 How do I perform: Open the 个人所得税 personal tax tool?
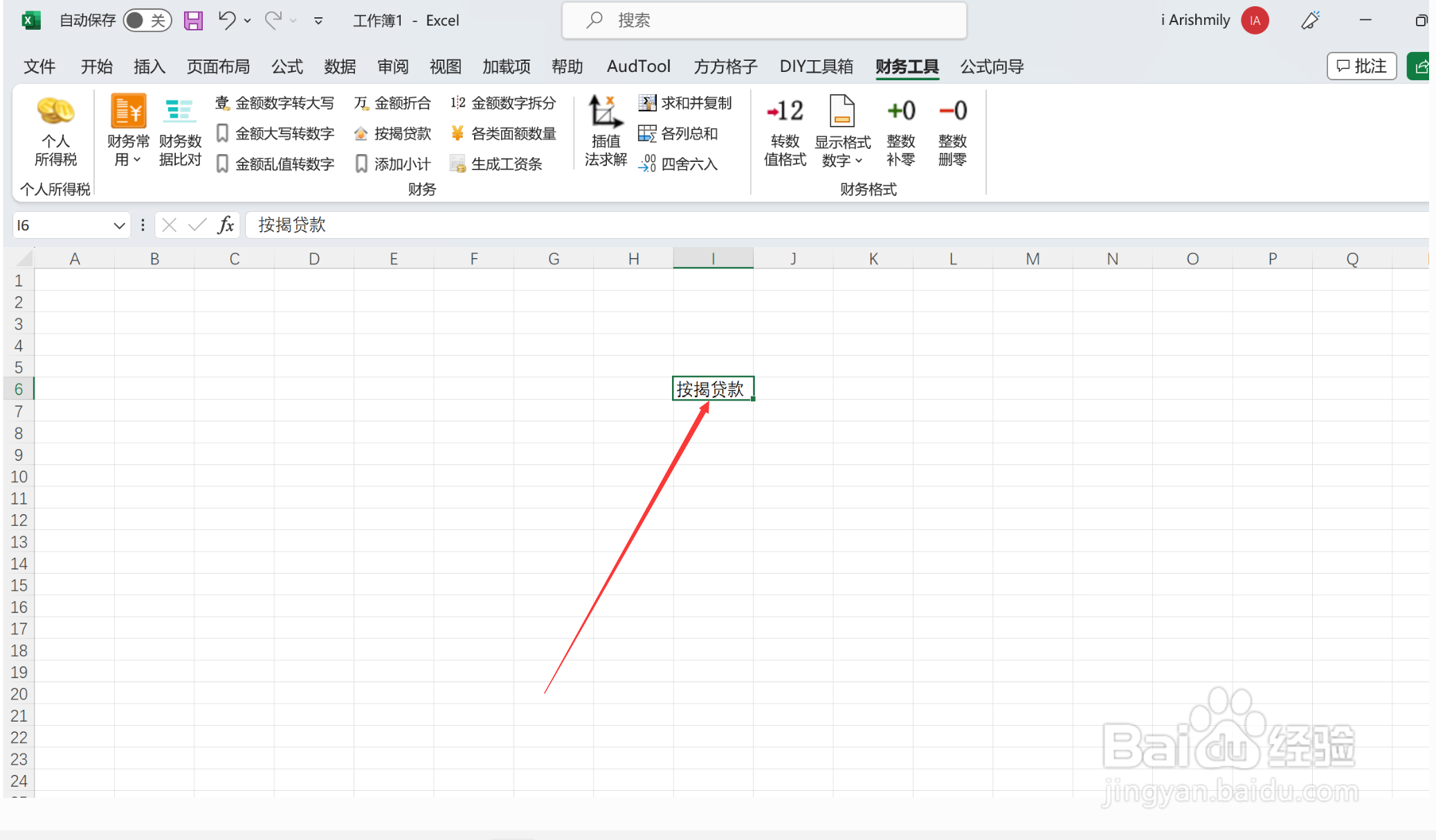(x=55, y=132)
